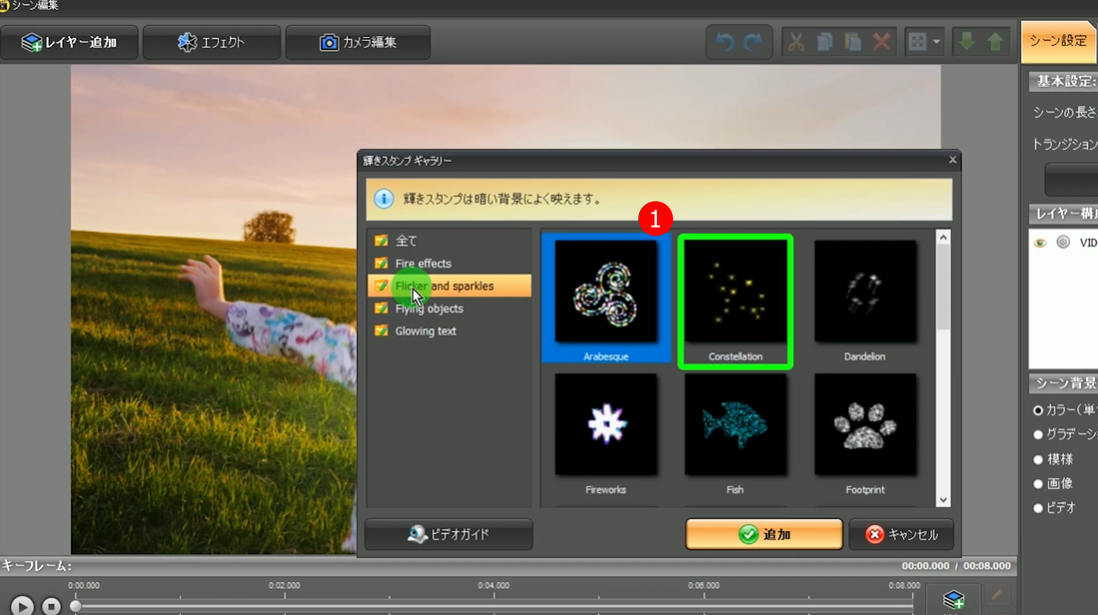Click the keyframe timeline slider handle
Image resolution: width=1098 pixels, height=615 pixels.
click(76, 606)
